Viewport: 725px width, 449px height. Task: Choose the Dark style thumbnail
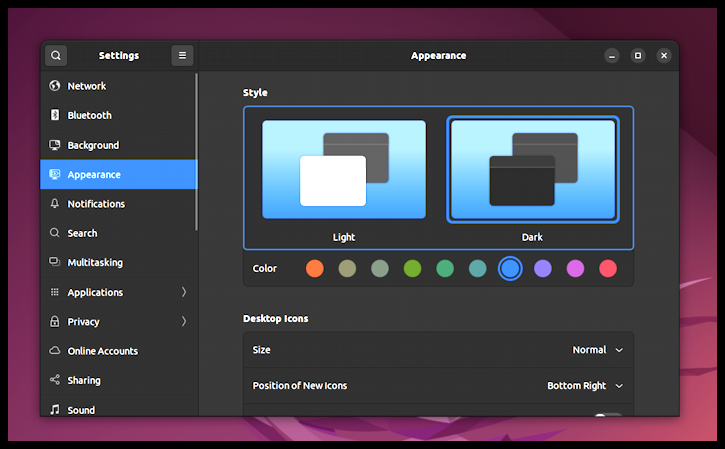(x=533, y=169)
